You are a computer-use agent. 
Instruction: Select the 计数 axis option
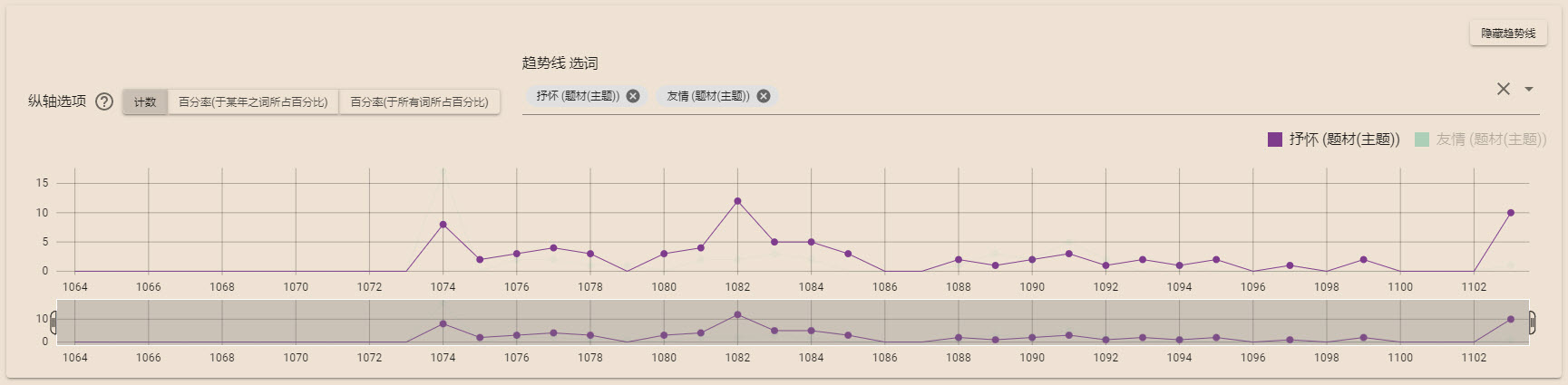(x=145, y=102)
